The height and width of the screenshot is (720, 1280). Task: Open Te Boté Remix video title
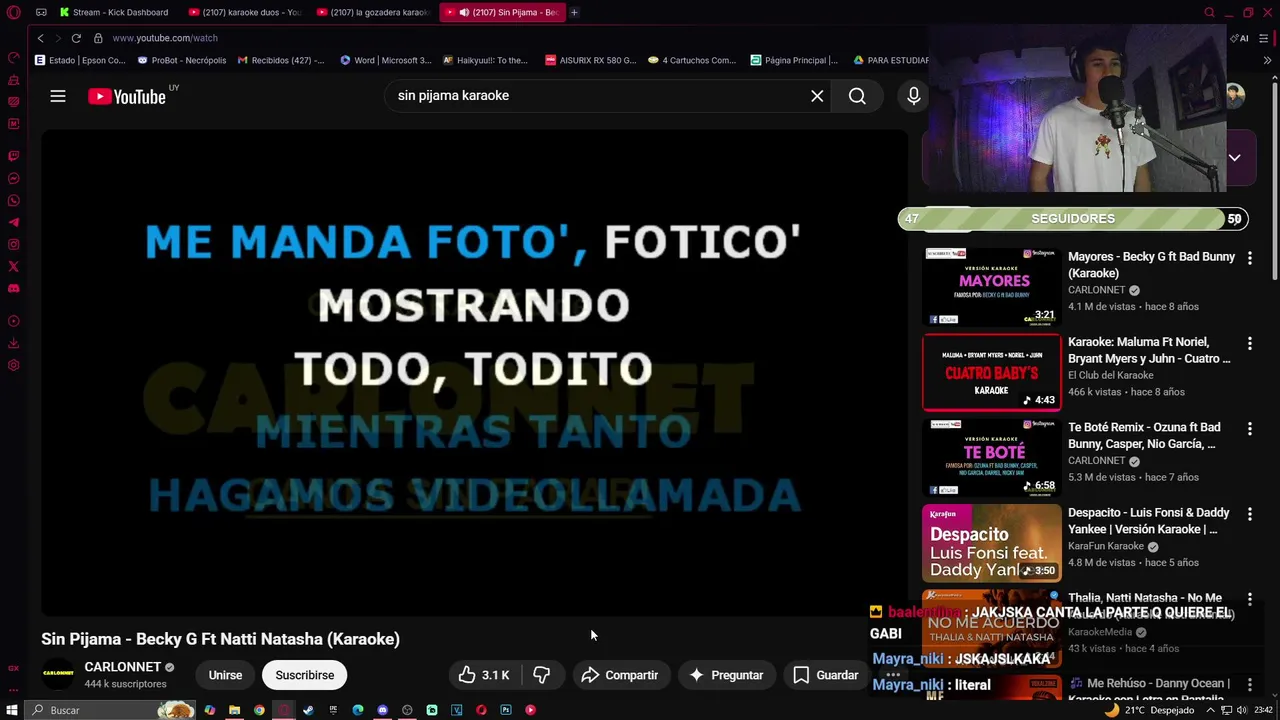point(1144,436)
